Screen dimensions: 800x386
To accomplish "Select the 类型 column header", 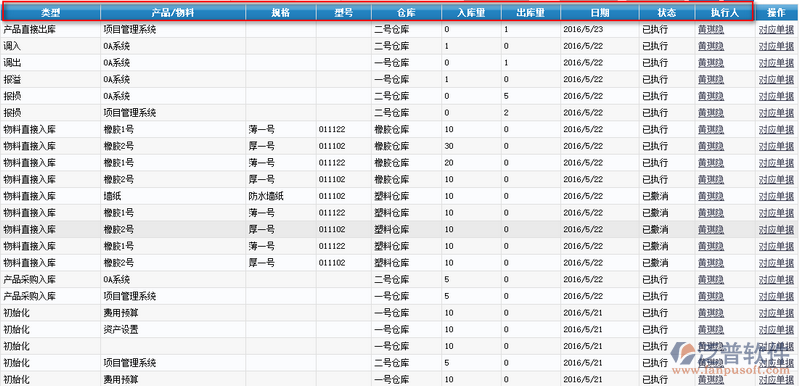I will (51, 13).
